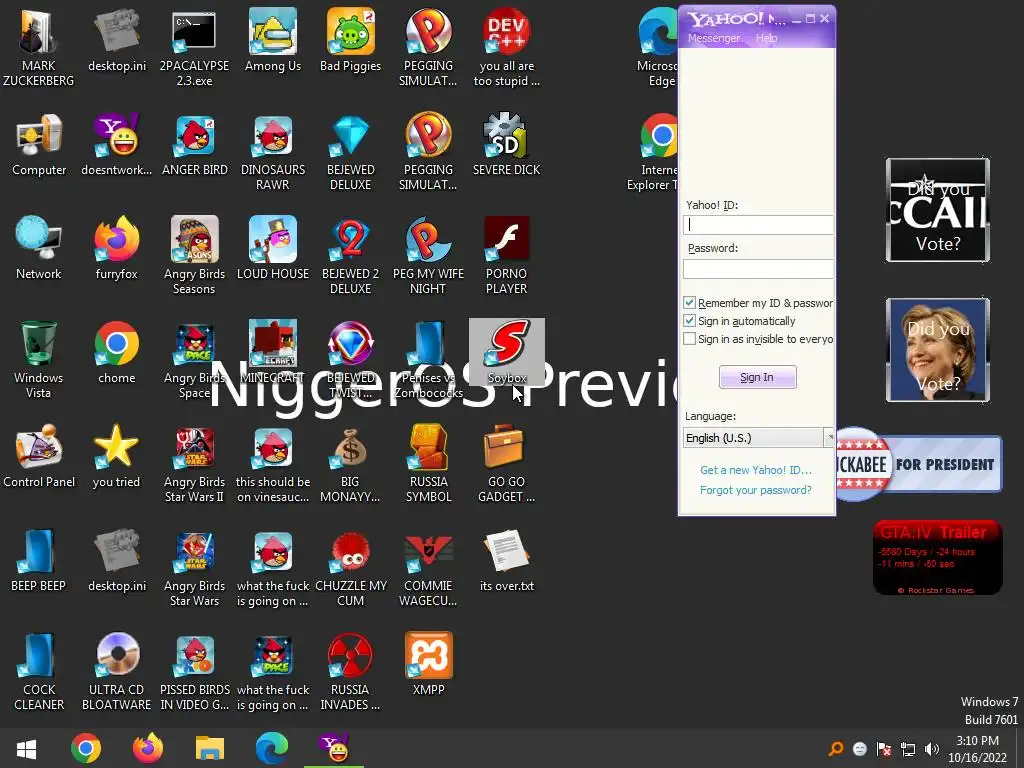Open the doesntwork Yahoo Messenger shortcut
This screenshot has width=1024, height=768.
coord(117,145)
